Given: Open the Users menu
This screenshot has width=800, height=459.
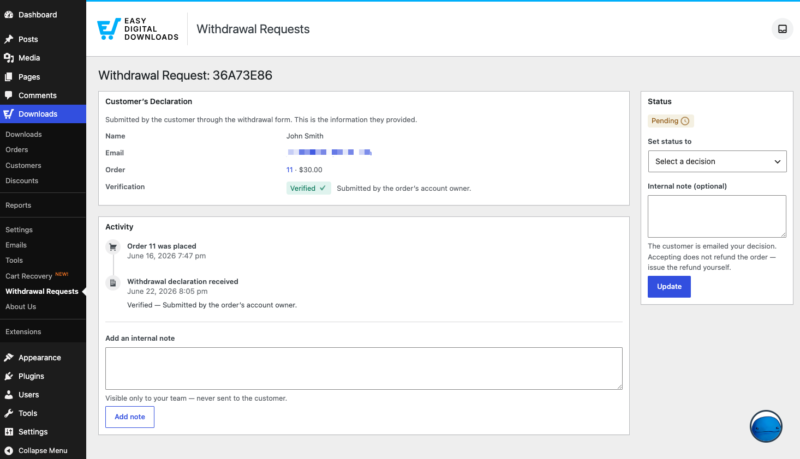Looking at the screenshot, I should (43, 395).
